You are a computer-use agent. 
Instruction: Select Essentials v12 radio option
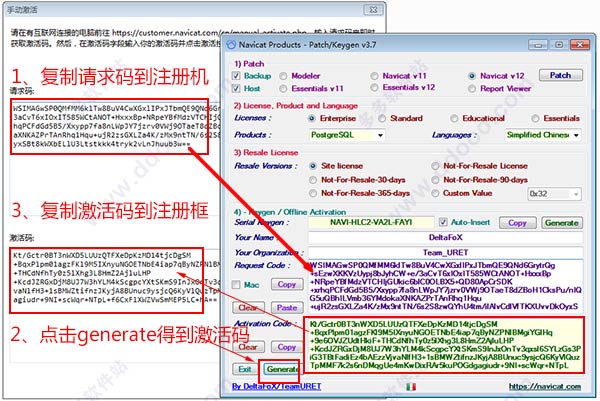coord(375,88)
